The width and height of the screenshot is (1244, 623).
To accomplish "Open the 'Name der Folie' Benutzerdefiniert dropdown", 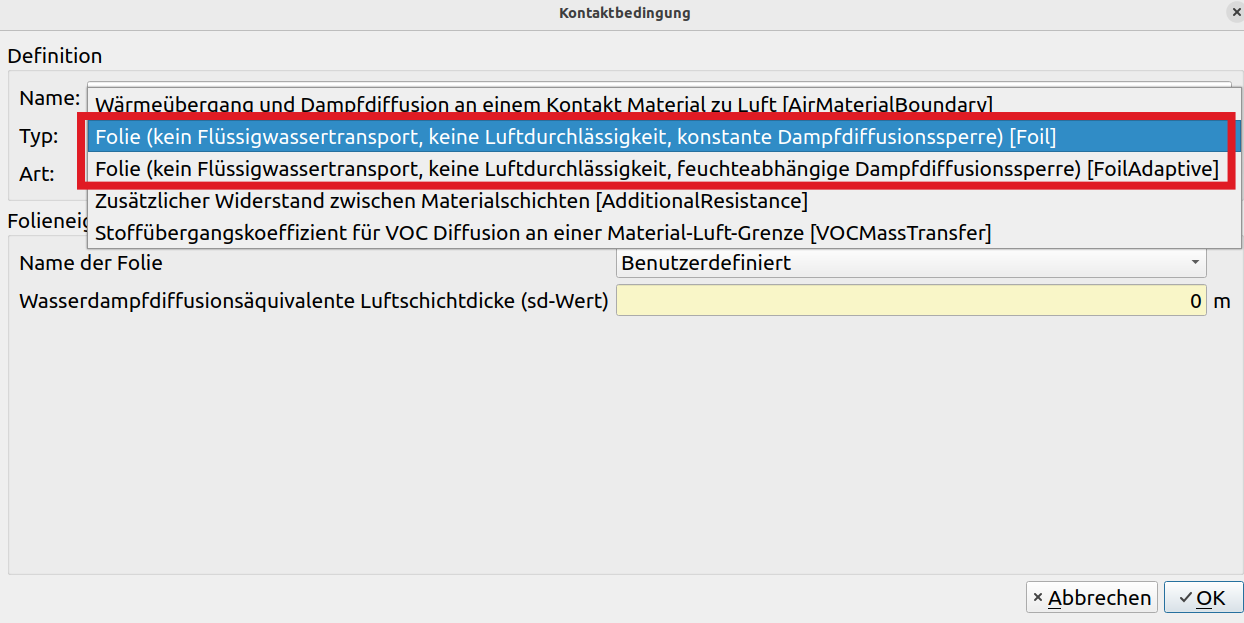I will [911, 263].
